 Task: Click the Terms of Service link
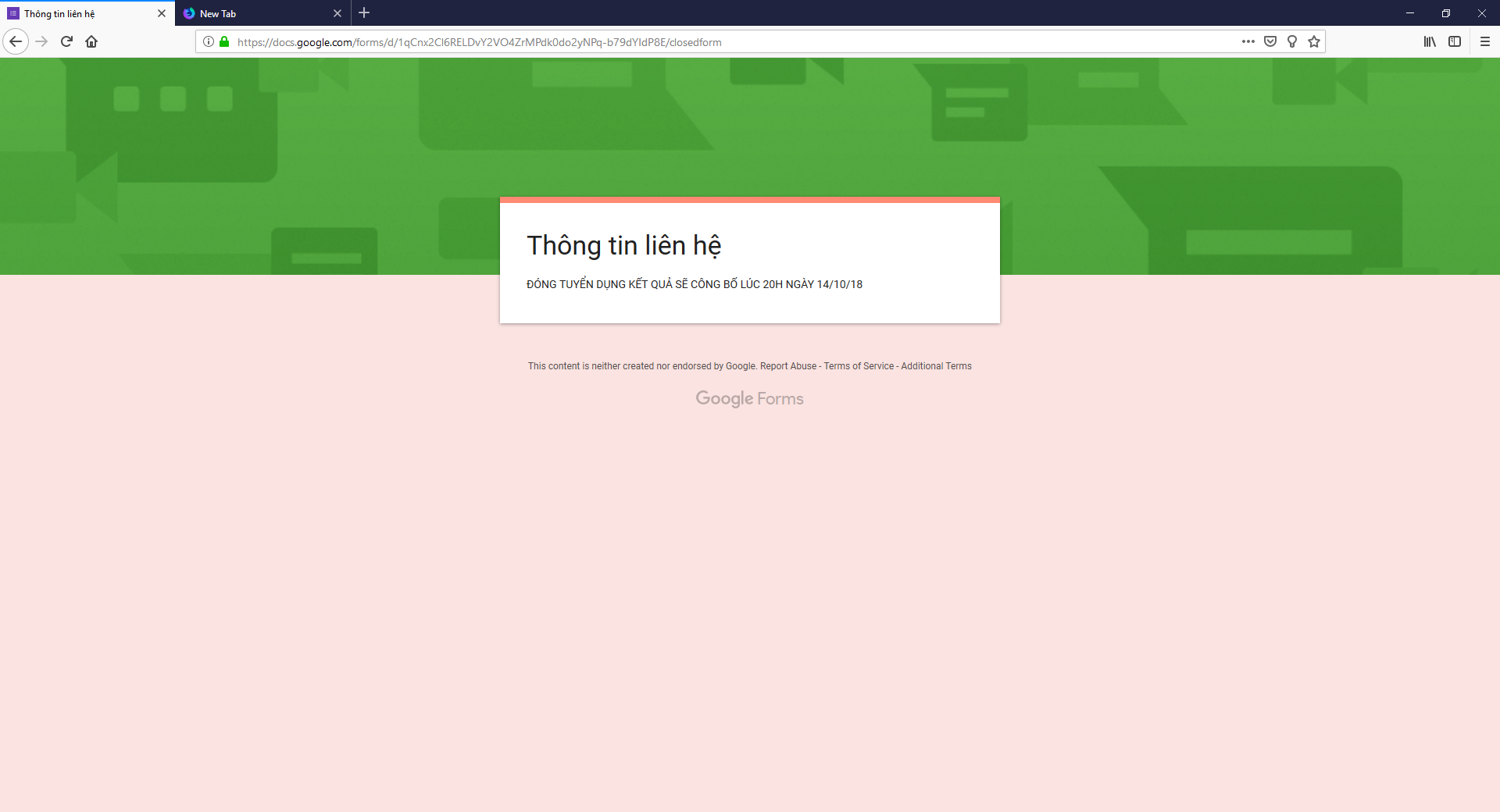coord(858,365)
